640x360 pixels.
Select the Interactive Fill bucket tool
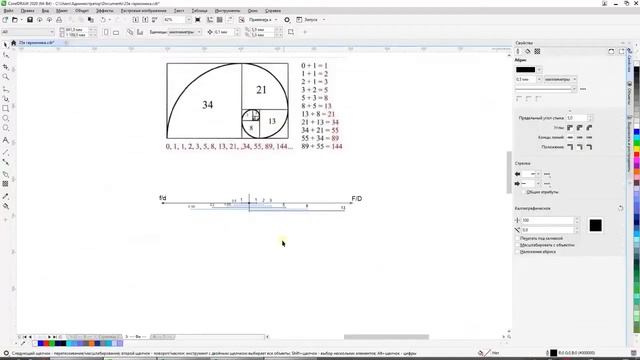(x=6, y=207)
